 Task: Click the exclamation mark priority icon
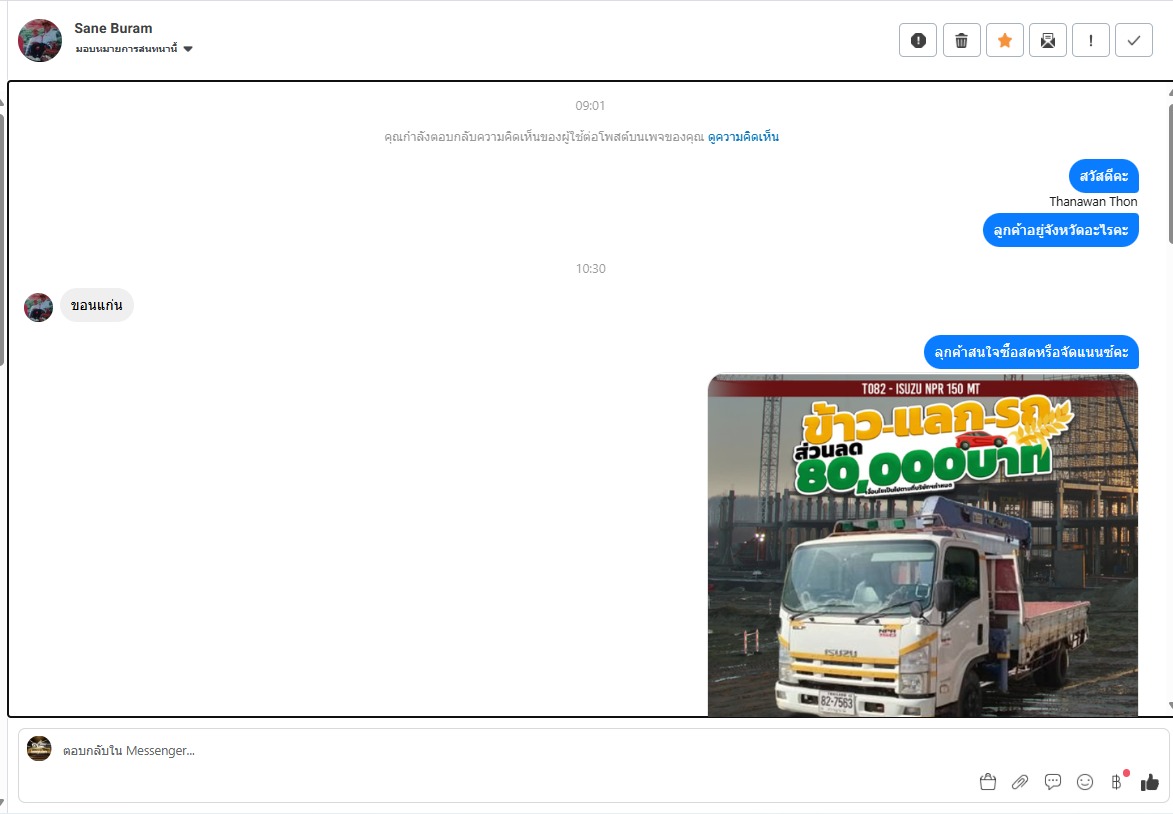coord(1091,40)
